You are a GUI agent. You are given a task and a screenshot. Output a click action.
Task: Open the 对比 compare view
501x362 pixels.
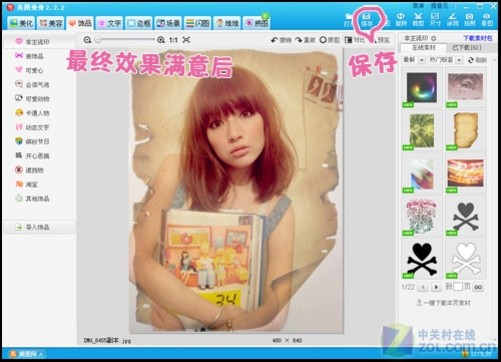point(355,40)
